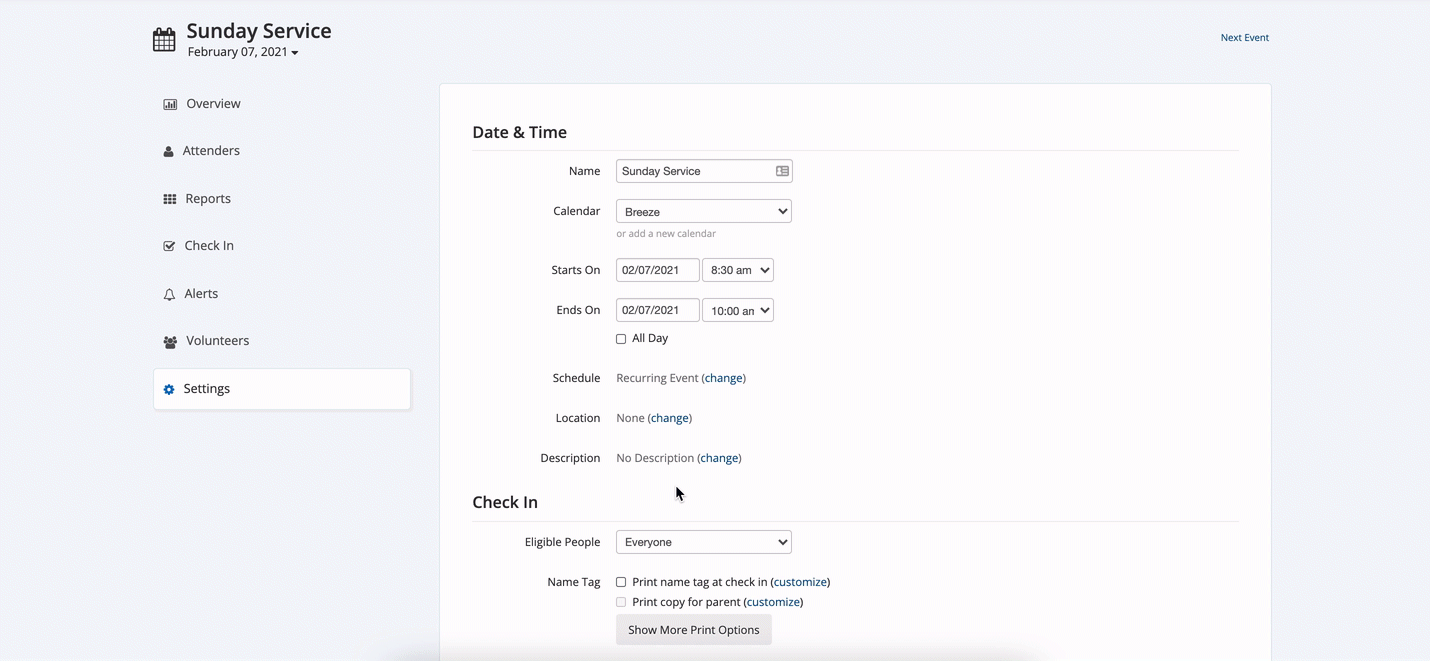Toggle the All Day checkbox

coord(621,339)
